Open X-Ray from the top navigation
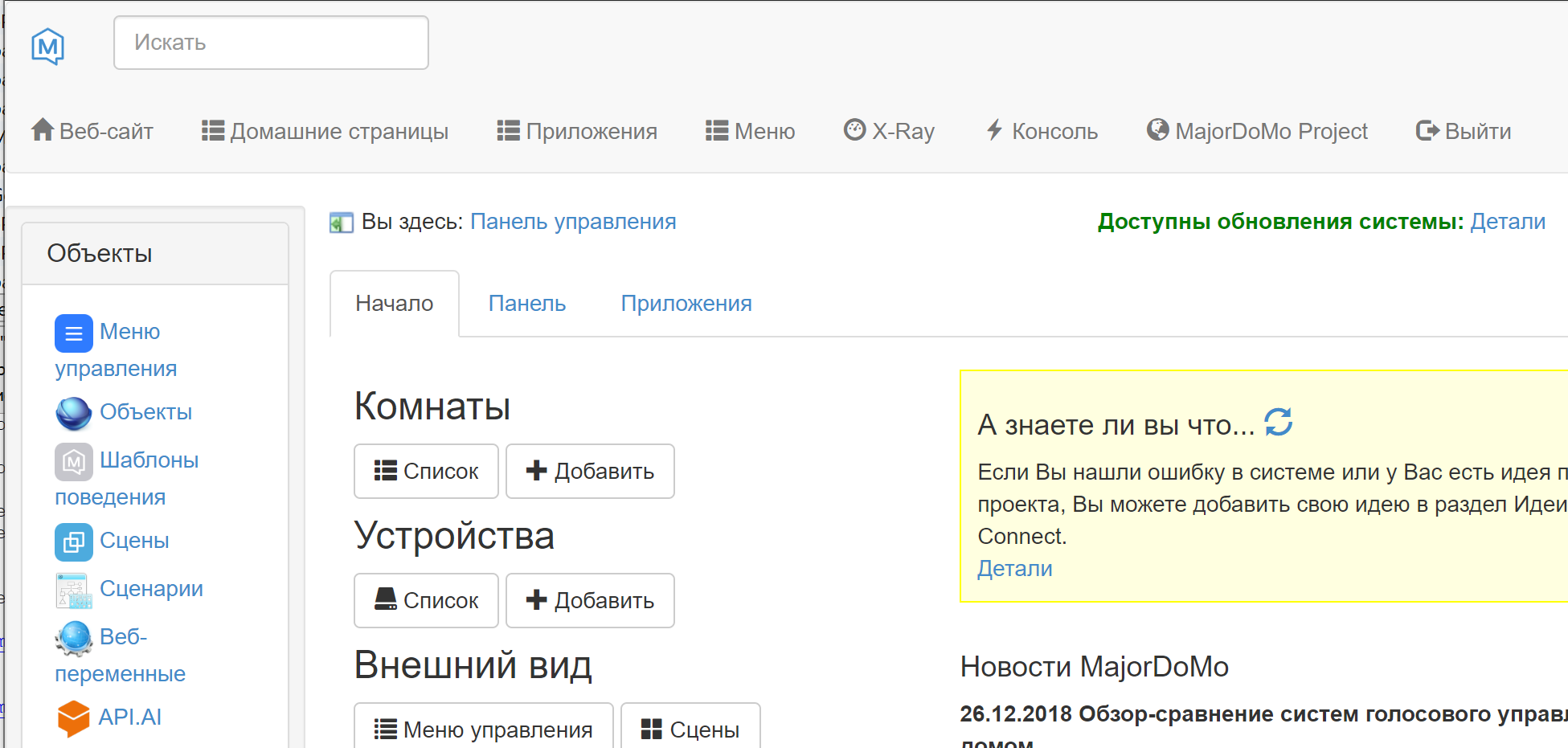 click(x=889, y=131)
